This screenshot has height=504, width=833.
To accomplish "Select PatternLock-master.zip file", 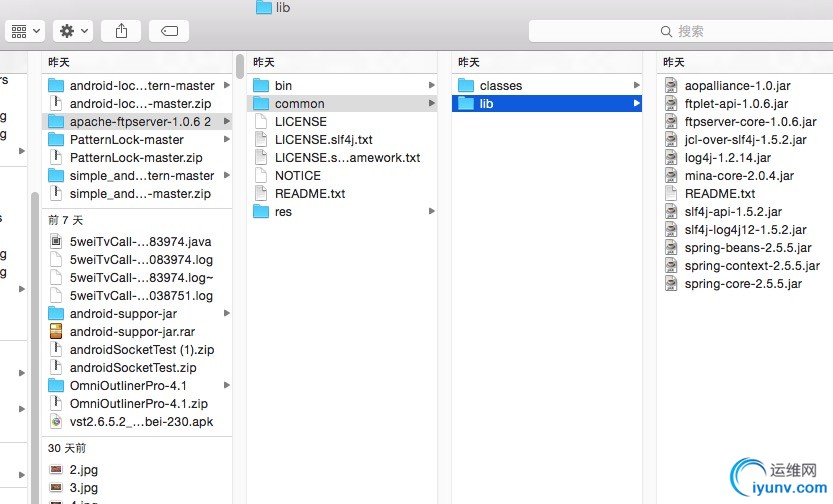I will tap(137, 158).
